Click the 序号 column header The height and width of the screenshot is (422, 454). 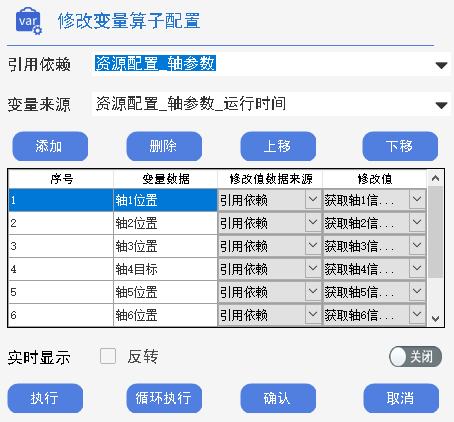(61, 179)
